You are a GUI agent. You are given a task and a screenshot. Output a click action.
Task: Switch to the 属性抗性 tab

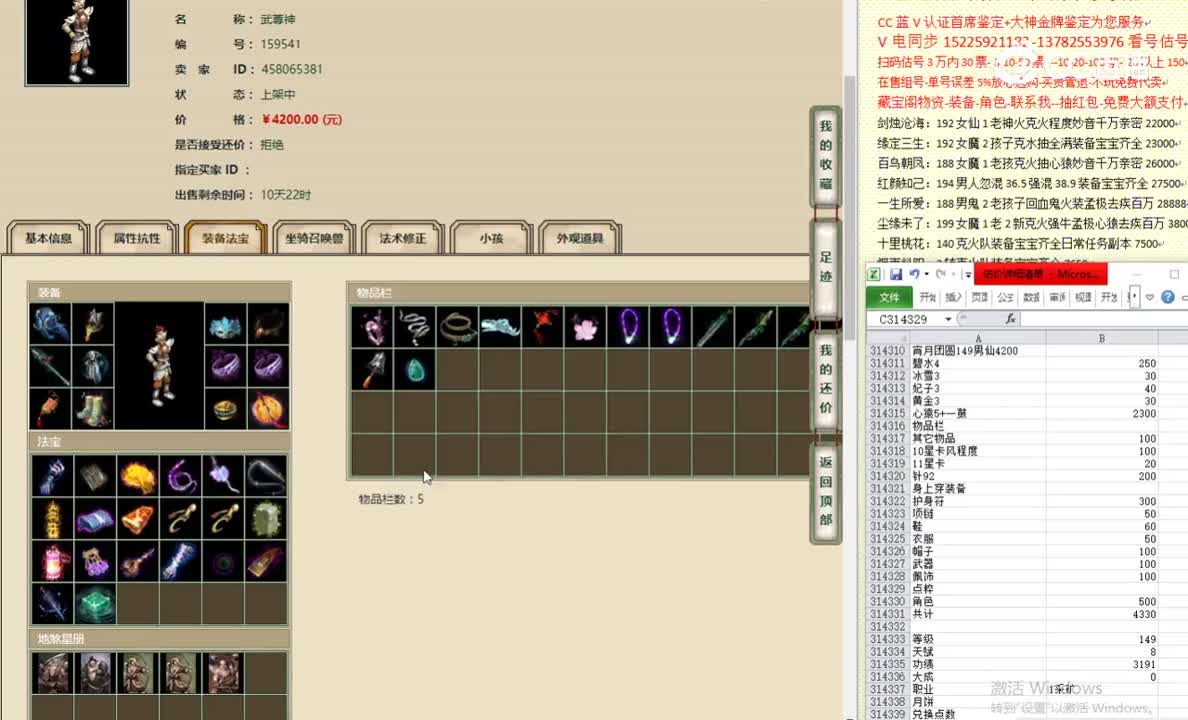coord(137,238)
